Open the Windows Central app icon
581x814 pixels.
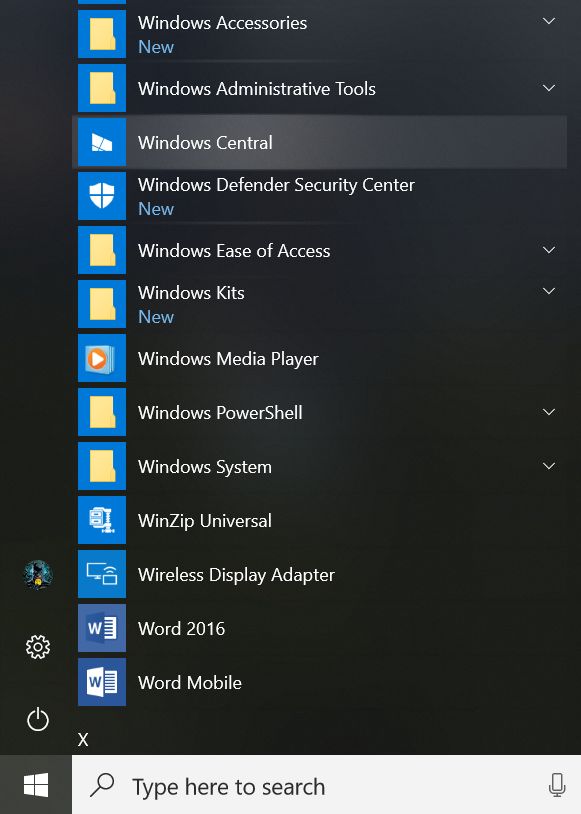(x=102, y=142)
